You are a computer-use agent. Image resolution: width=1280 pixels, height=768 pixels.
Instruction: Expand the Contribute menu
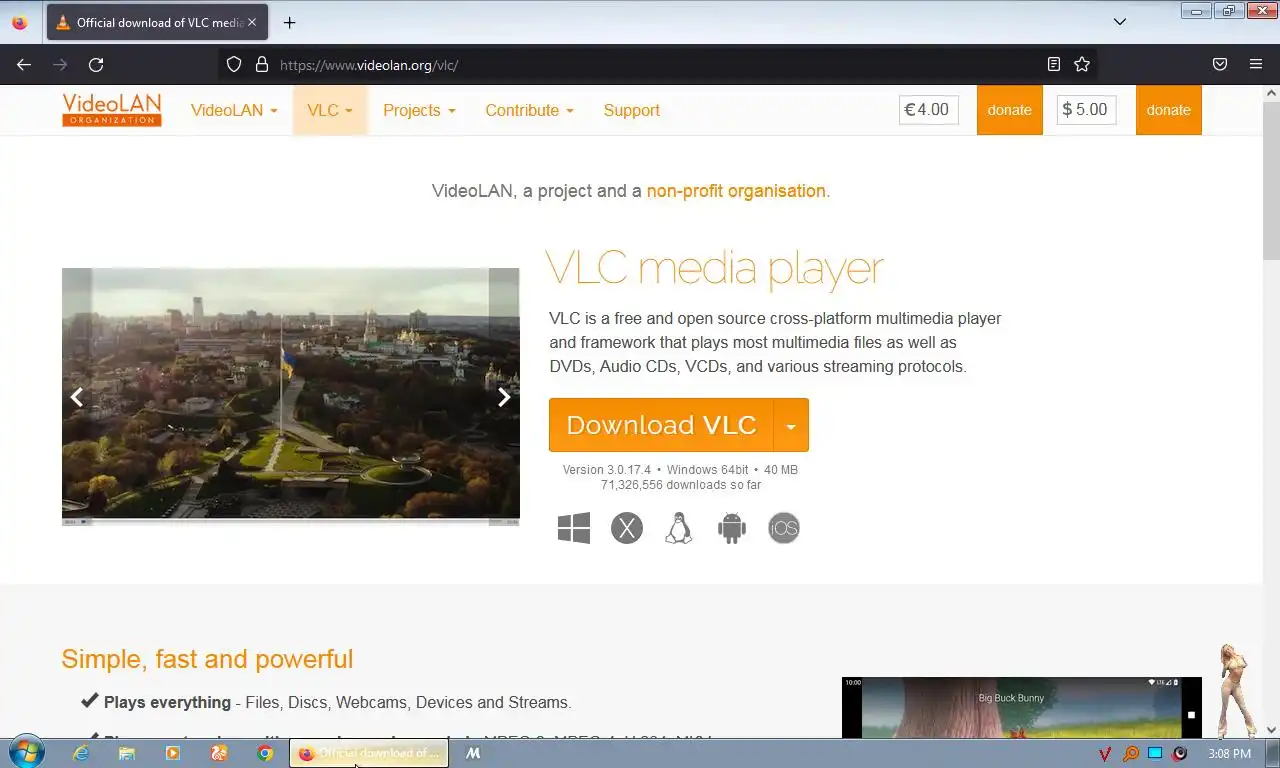[x=529, y=110]
